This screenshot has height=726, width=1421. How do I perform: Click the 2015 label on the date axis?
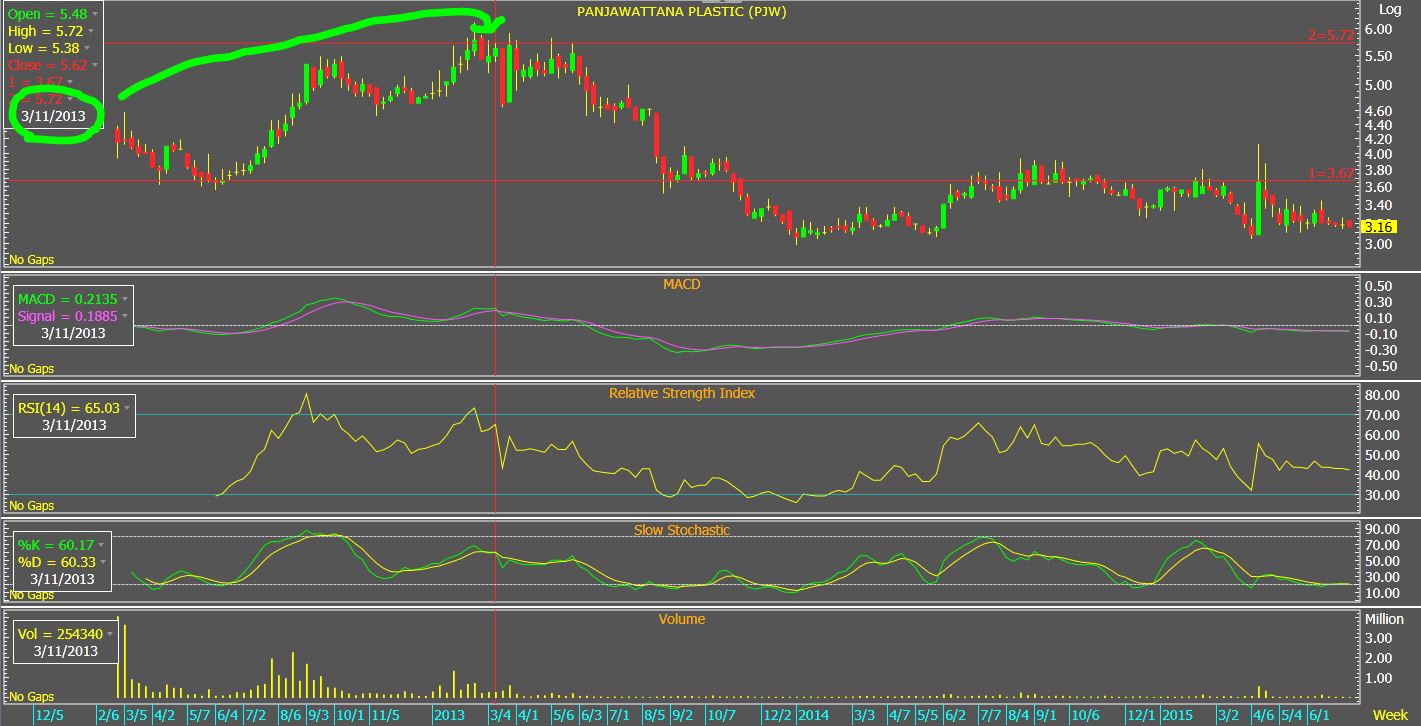tap(1177, 715)
